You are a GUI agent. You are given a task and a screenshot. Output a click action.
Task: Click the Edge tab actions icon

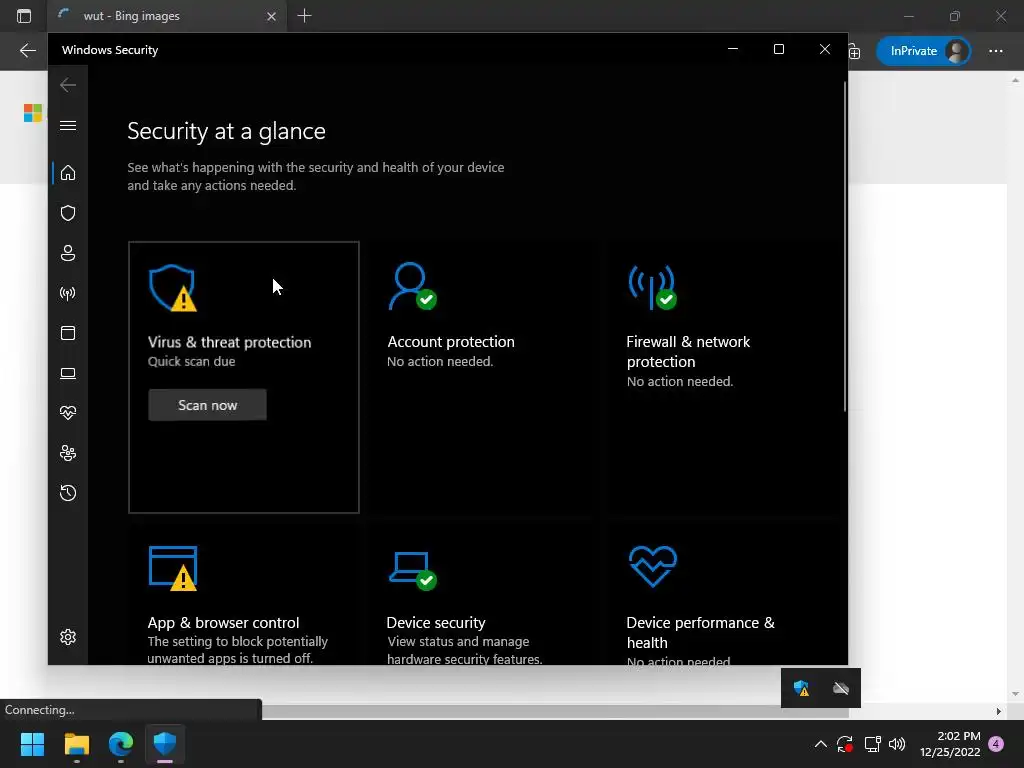(x=24, y=16)
